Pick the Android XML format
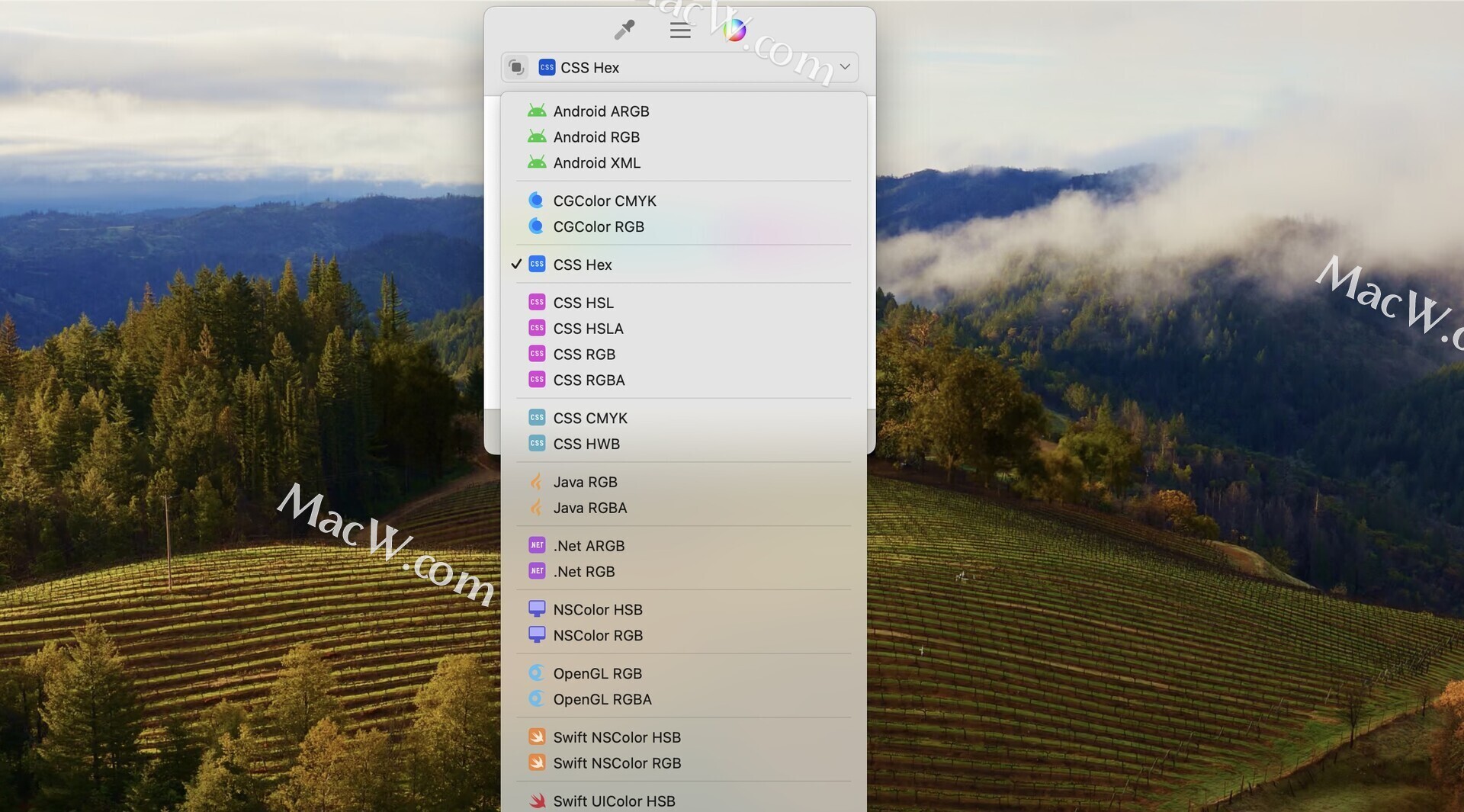Image resolution: width=1464 pixels, height=812 pixels. click(x=683, y=163)
